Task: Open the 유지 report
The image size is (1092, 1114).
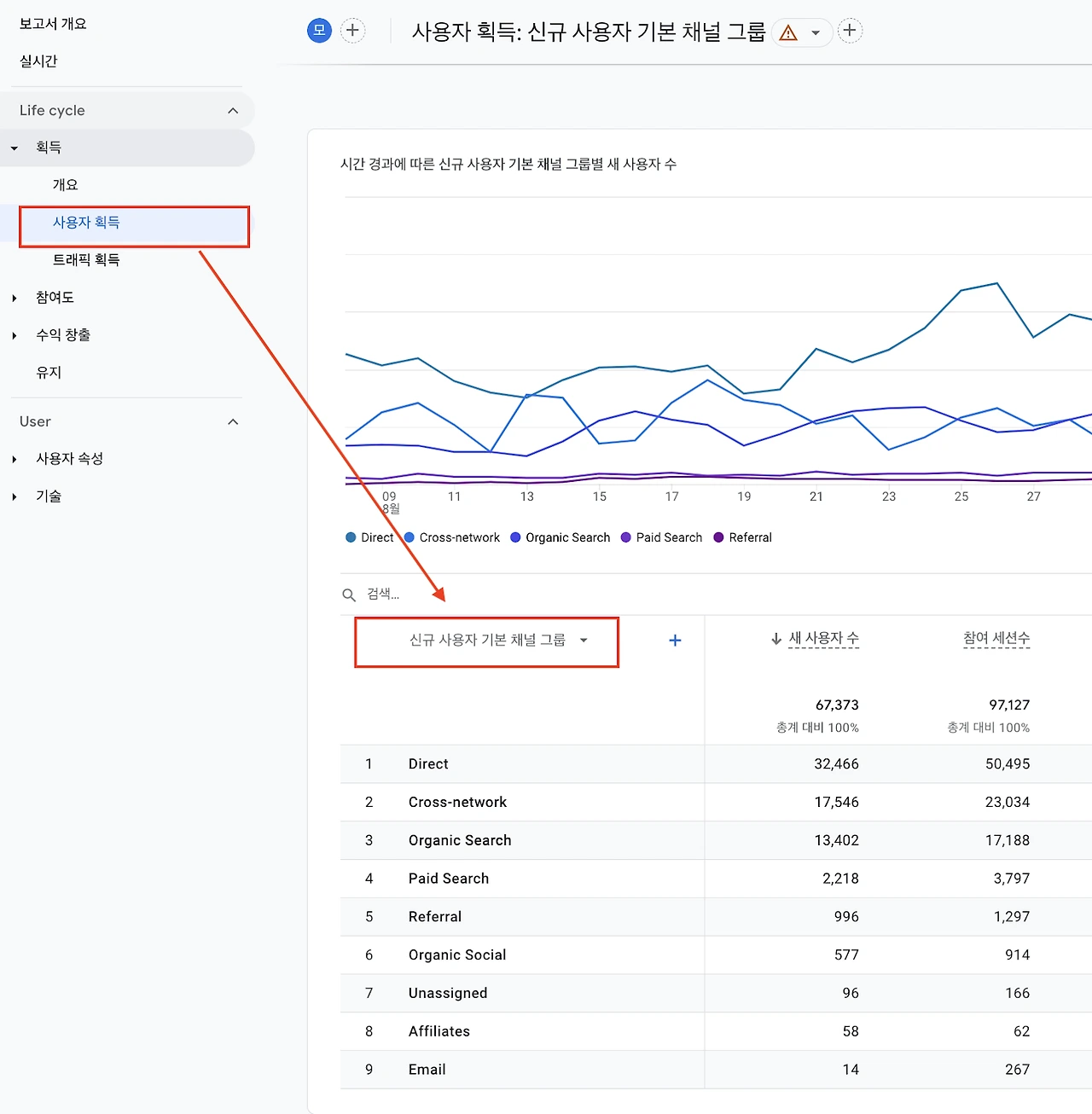Action: coord(49,373)
